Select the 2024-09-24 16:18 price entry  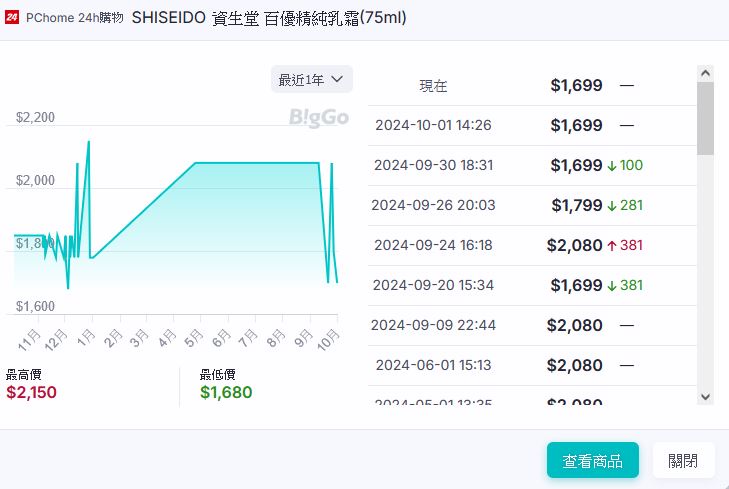click(x=530, y=245)
